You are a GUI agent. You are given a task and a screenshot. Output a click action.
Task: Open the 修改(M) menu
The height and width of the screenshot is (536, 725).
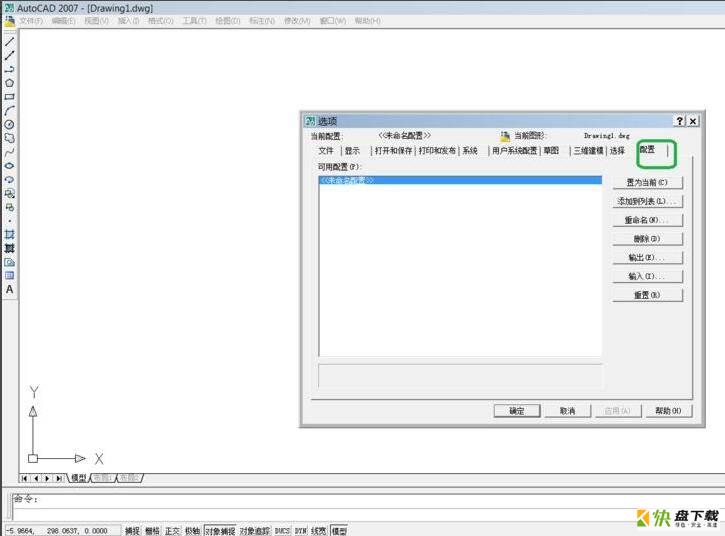point(297,21)
